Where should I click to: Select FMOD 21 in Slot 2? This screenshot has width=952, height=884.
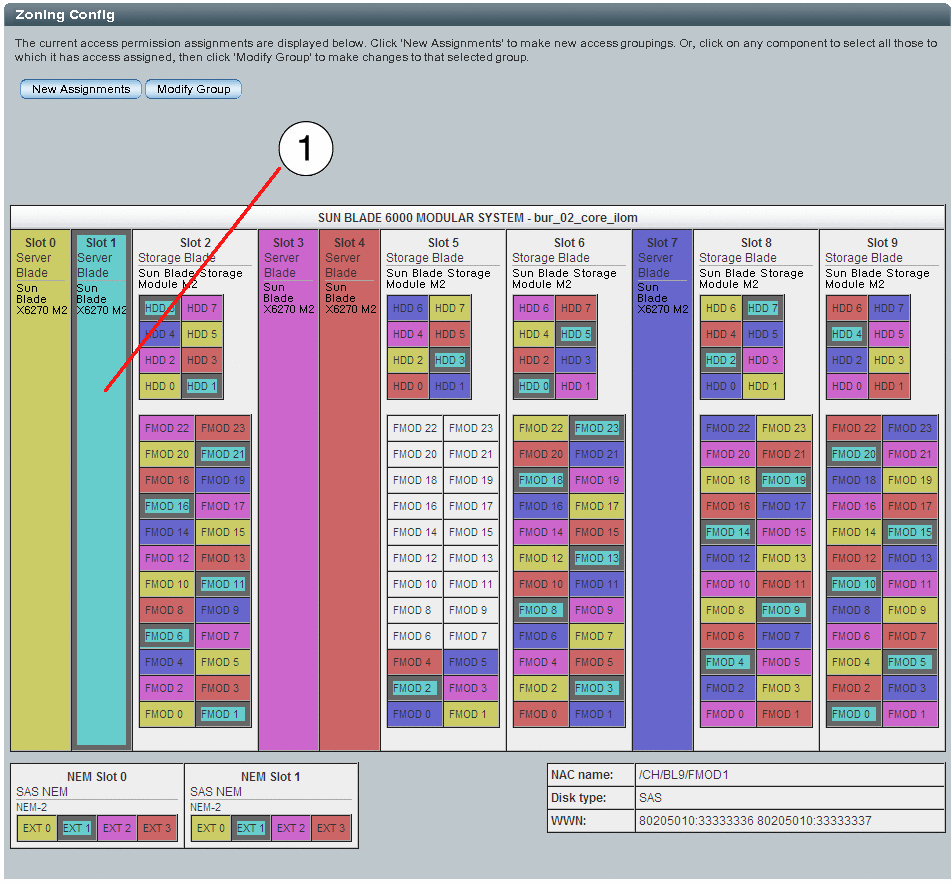[x=223, y=454]
